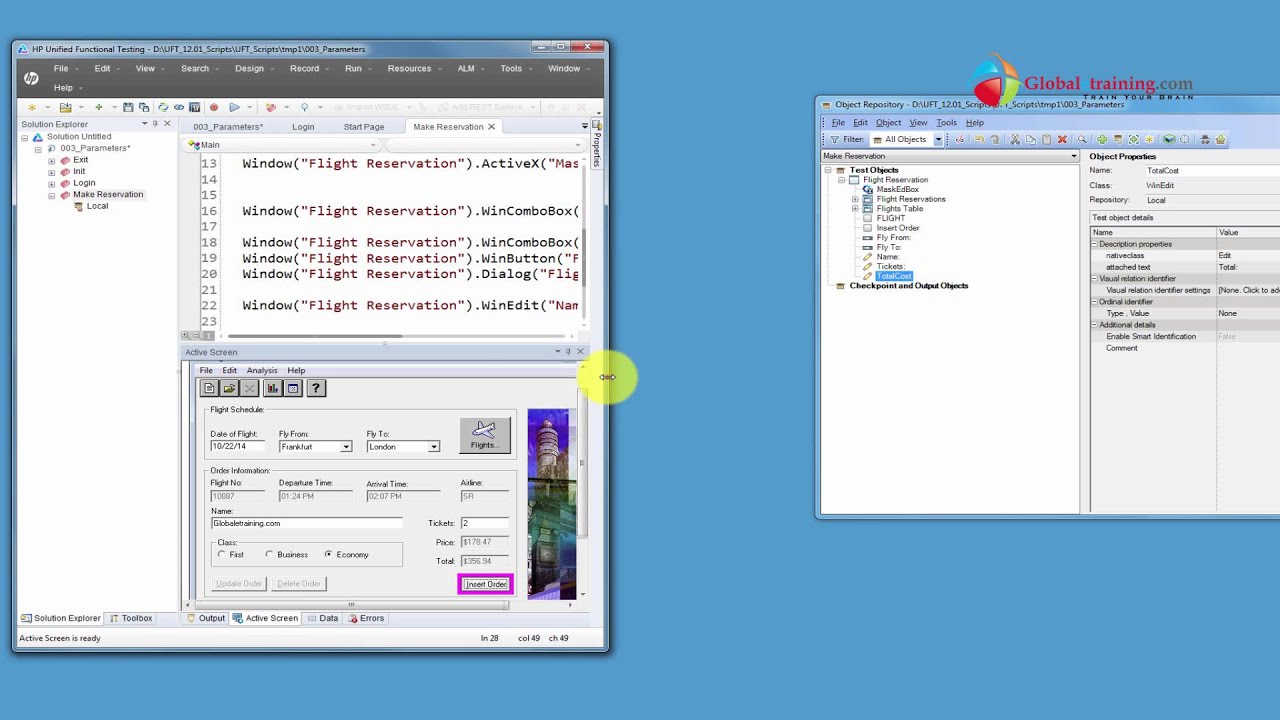The height and width of the screenshot is (720, 1280).
Task: Open the Fly From combo box
Action: [346, 447]
